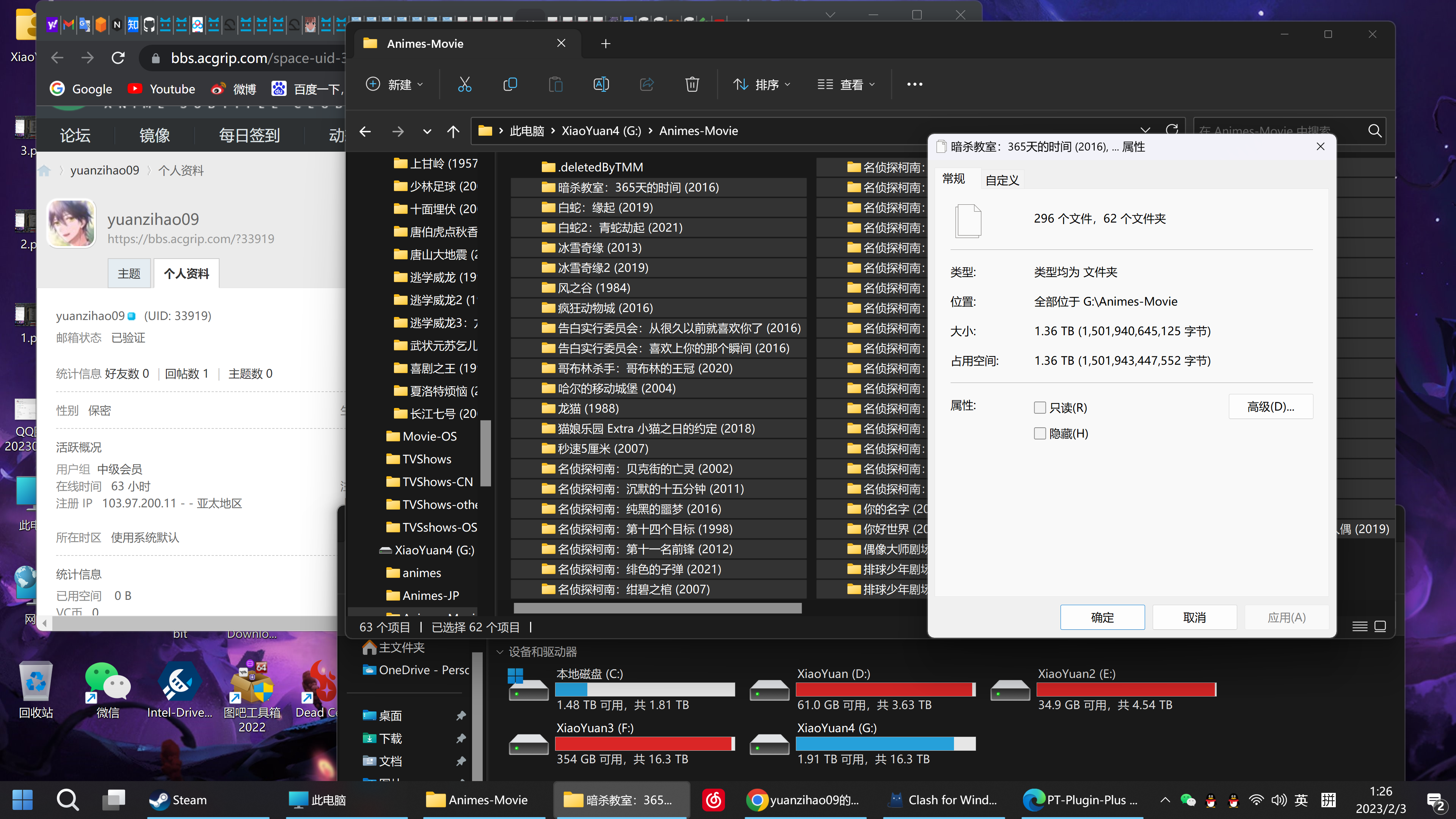The width and height of the screenshot is (1456, 819).
Task: Open the 新建 new item dropdown
Action: 394,85
